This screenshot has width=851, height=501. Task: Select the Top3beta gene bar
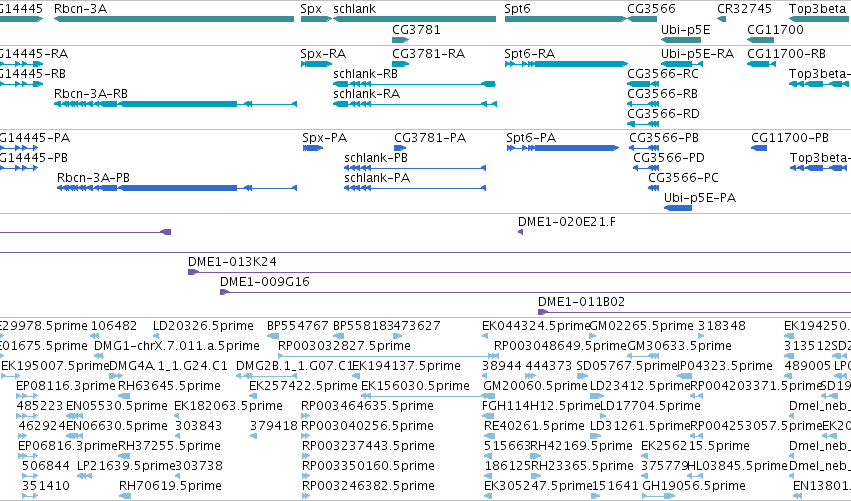[x=820, y=19]
